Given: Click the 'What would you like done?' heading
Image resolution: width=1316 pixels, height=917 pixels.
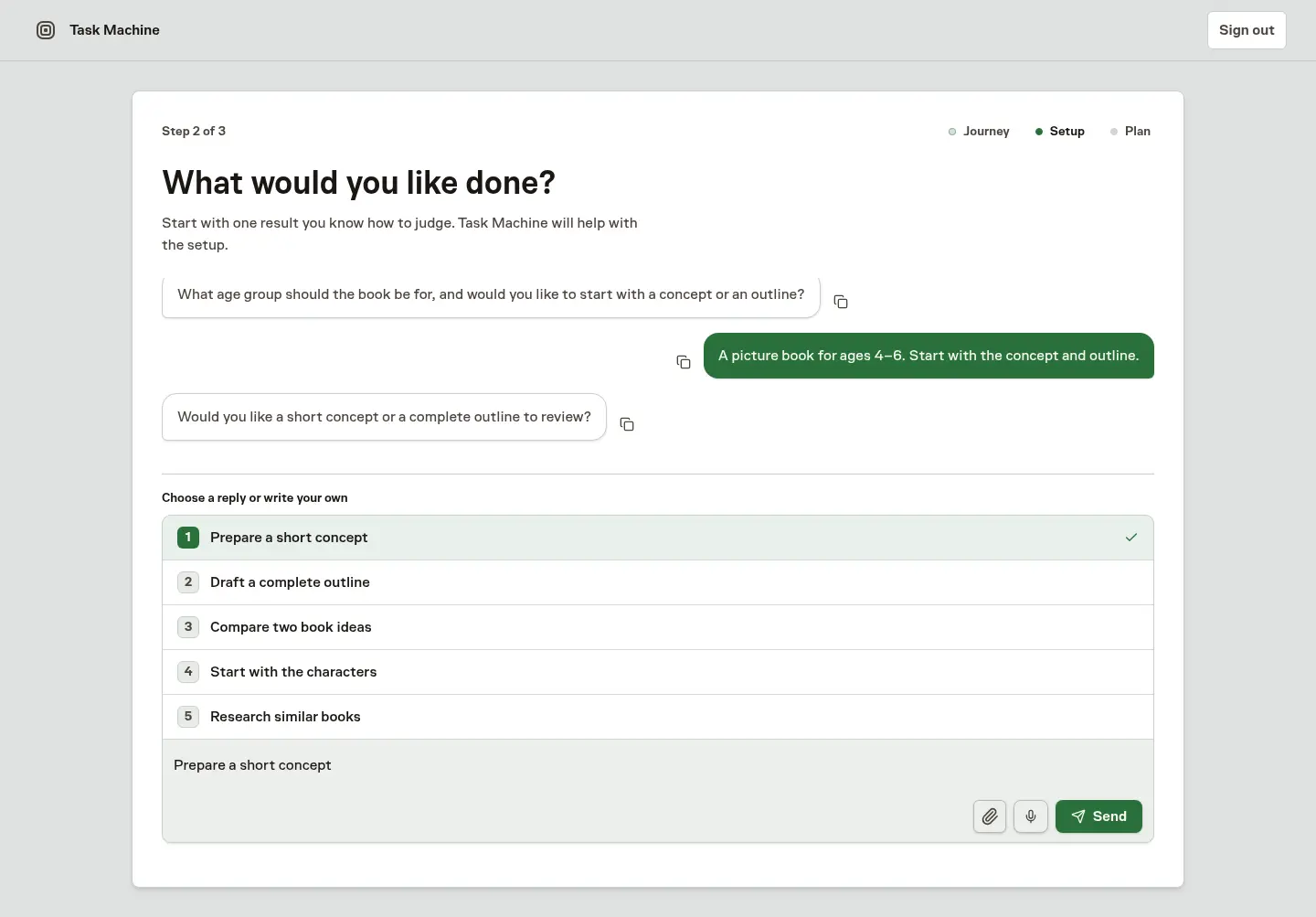Looking at the screenshot, I should (358, 183).
